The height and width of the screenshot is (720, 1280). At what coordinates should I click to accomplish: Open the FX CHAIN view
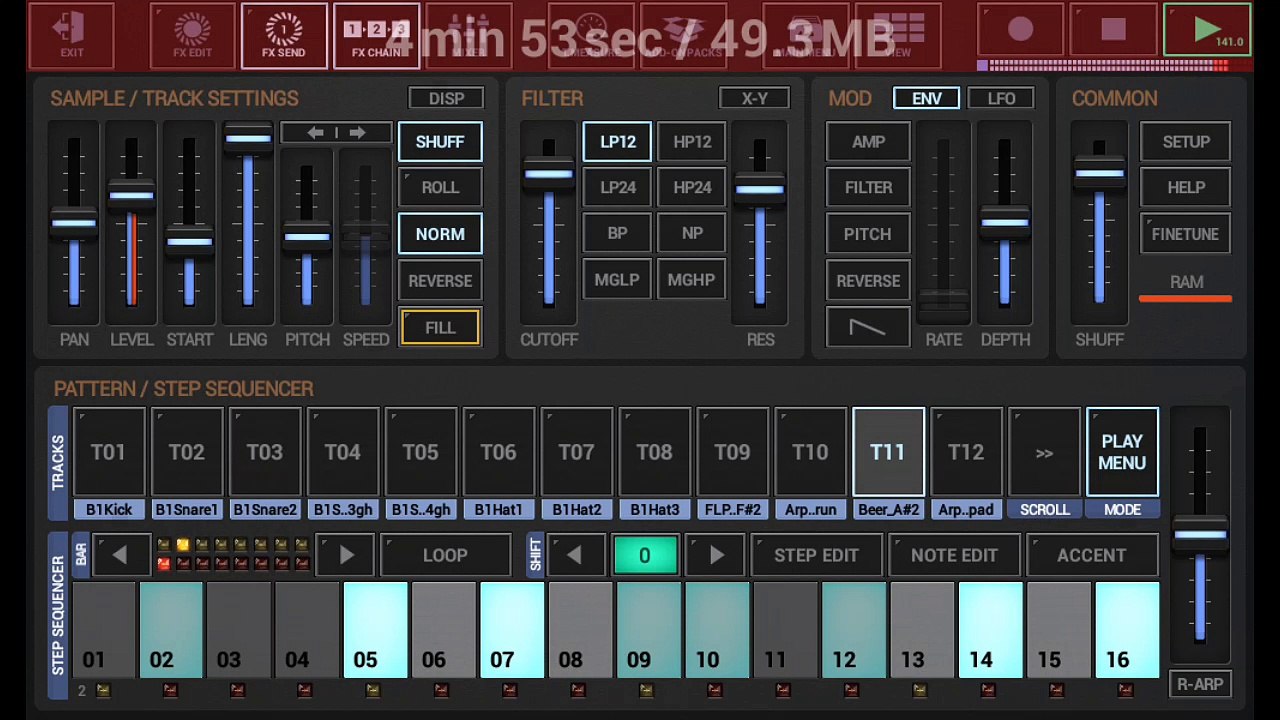[x=376, y=36]
